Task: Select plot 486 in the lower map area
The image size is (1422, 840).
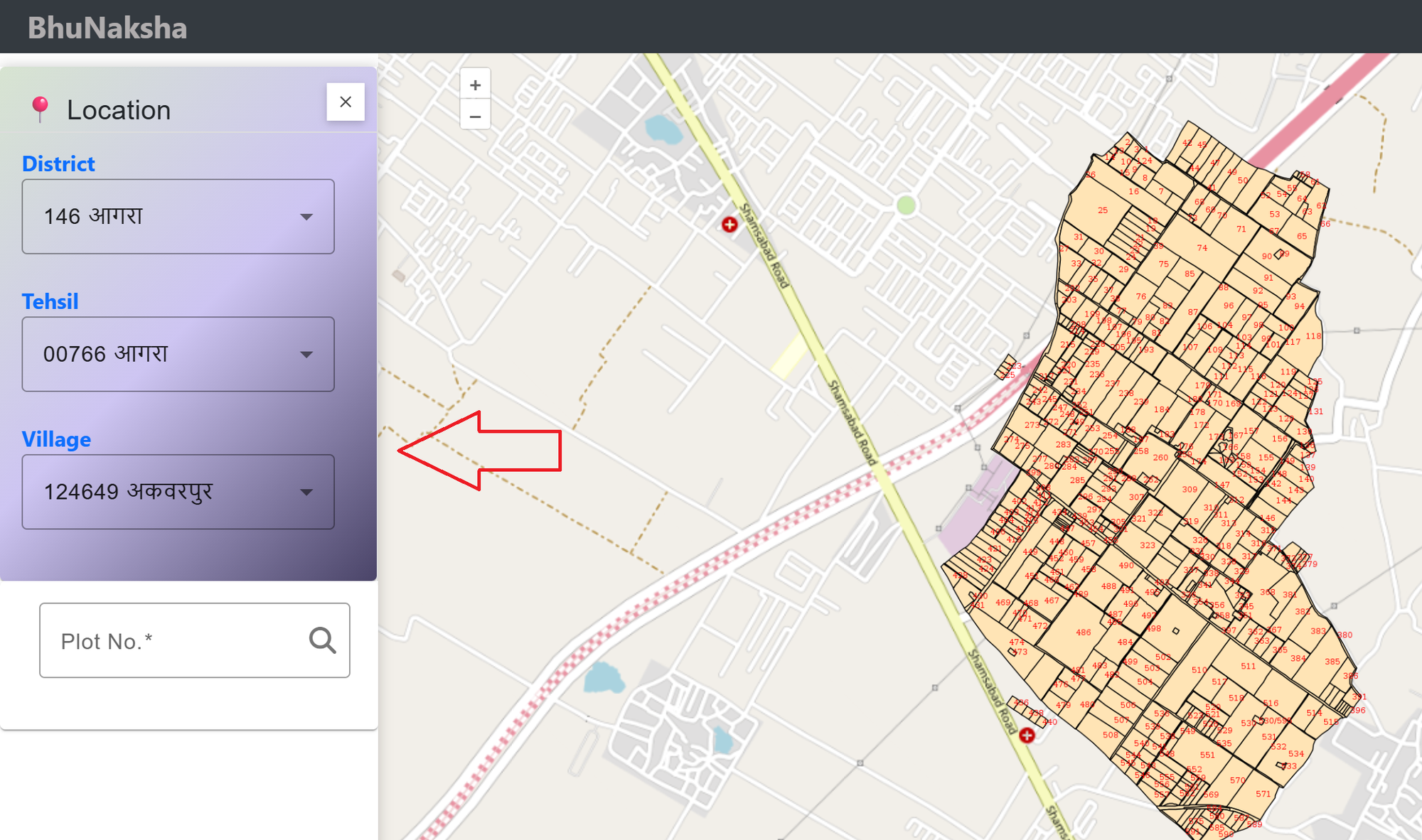Action: [x=1083, y=631]
